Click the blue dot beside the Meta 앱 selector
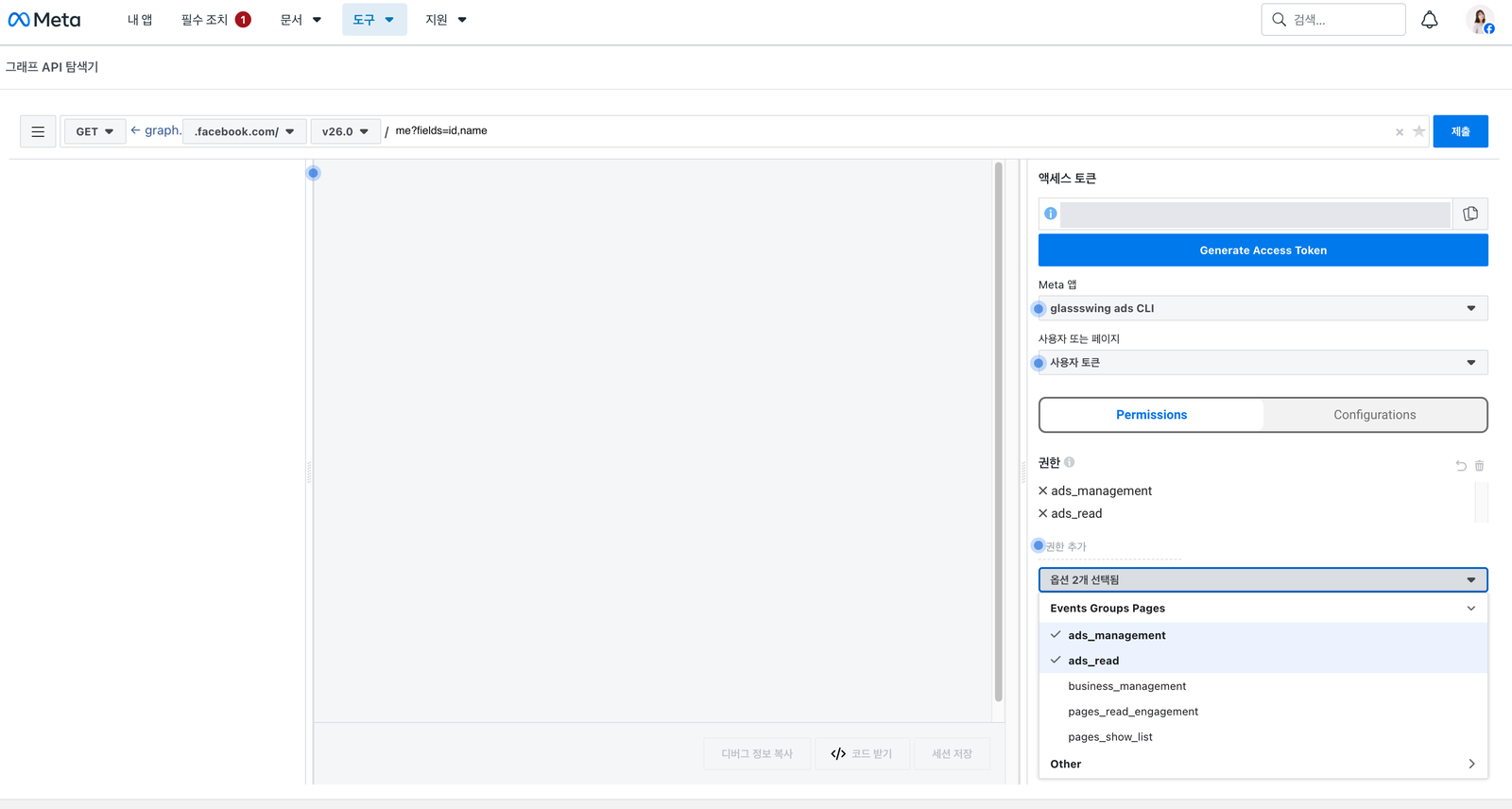This screenshot has width=1512, height=809. click(x=1039, y=309)
